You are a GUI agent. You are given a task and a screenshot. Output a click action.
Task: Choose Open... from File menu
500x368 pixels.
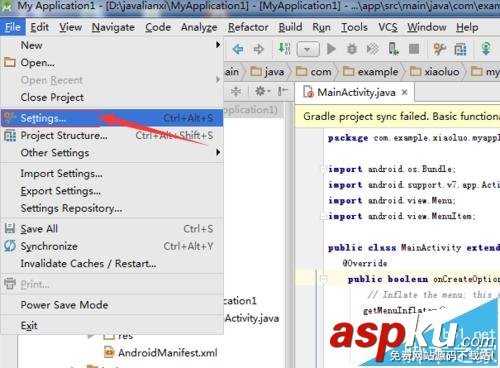point(112,63)
